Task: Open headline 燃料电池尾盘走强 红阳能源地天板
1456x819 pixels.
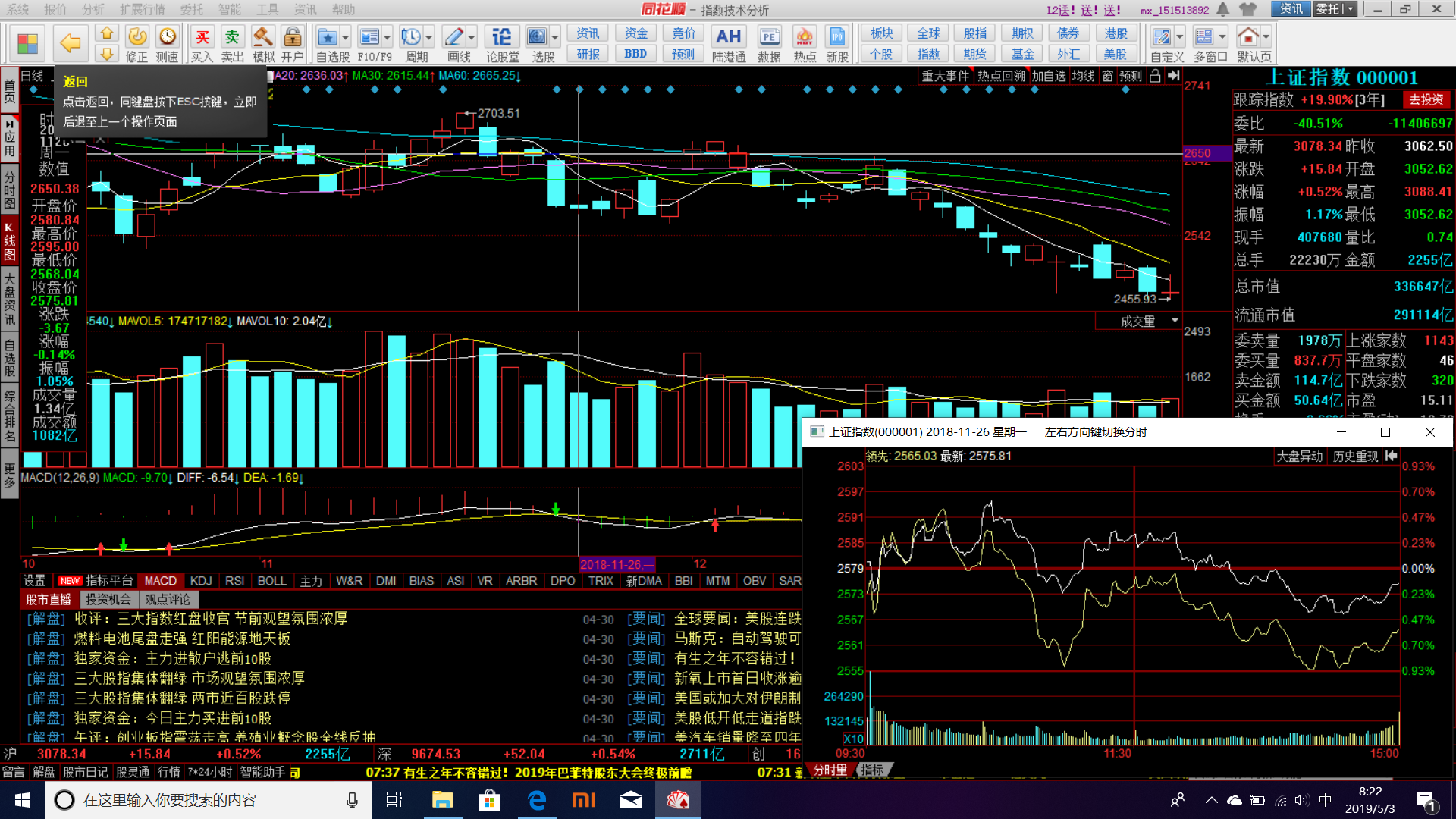Action: click(x=182, y=639)
